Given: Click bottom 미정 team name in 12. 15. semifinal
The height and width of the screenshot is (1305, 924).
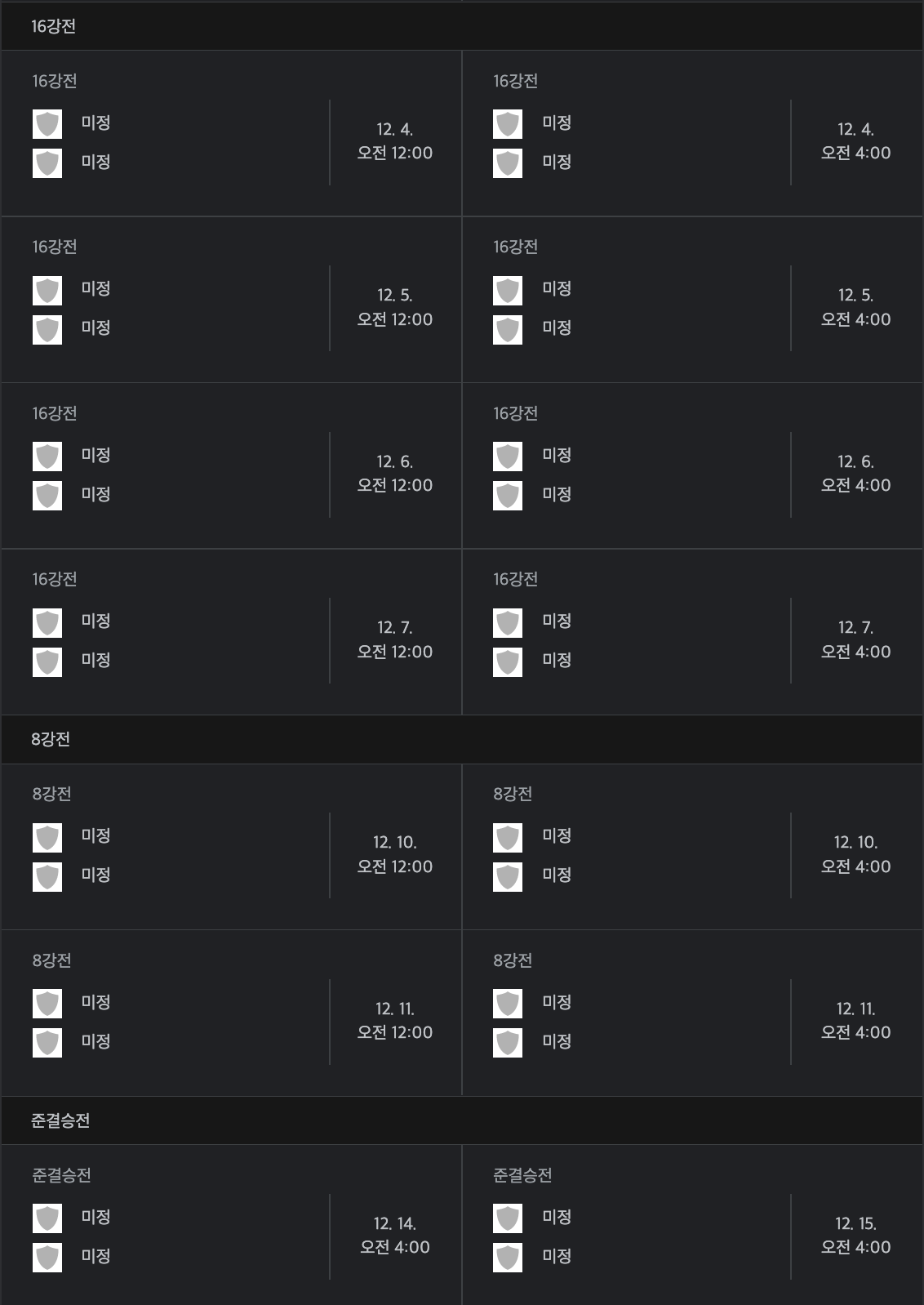Looking at the screenshot, I should pos(557,1256).
